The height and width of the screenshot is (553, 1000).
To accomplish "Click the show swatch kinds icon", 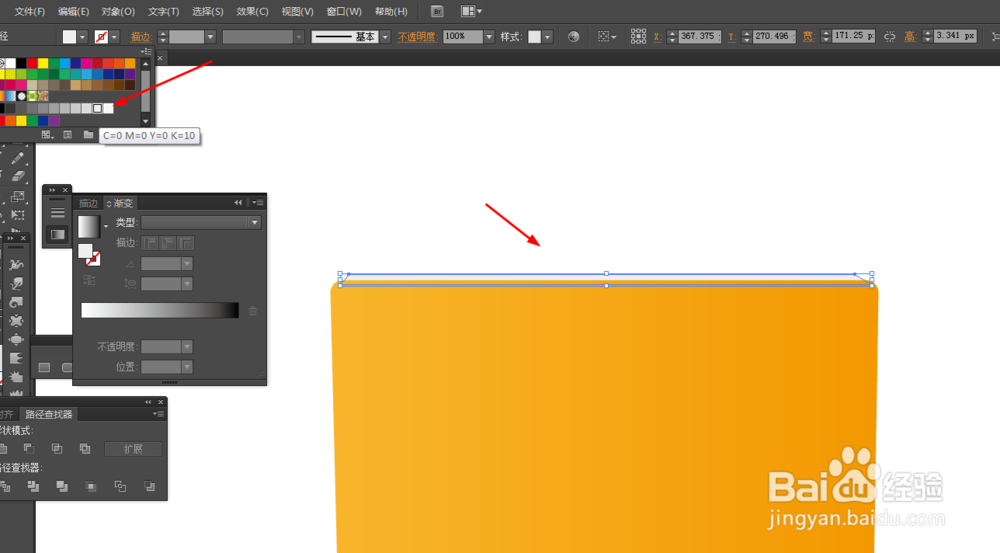I will (68, 135).
